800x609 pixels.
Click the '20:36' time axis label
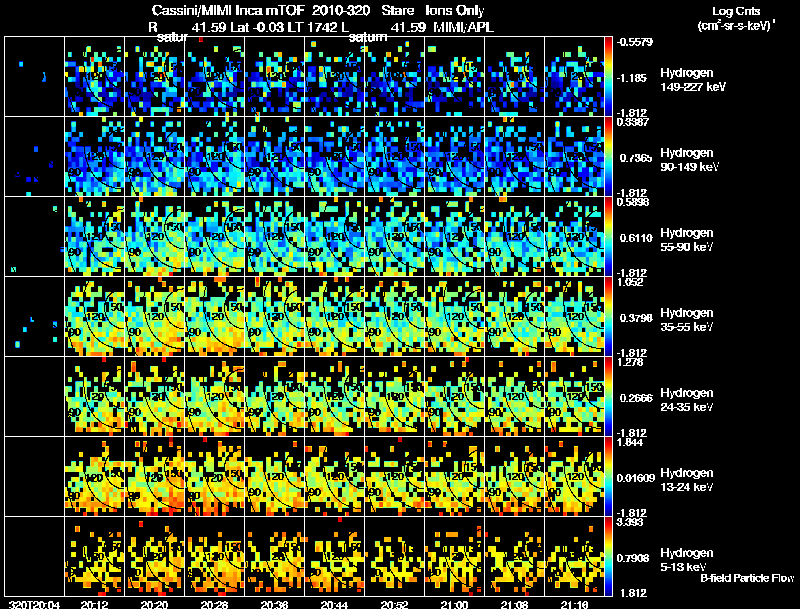tap(274, 604)
